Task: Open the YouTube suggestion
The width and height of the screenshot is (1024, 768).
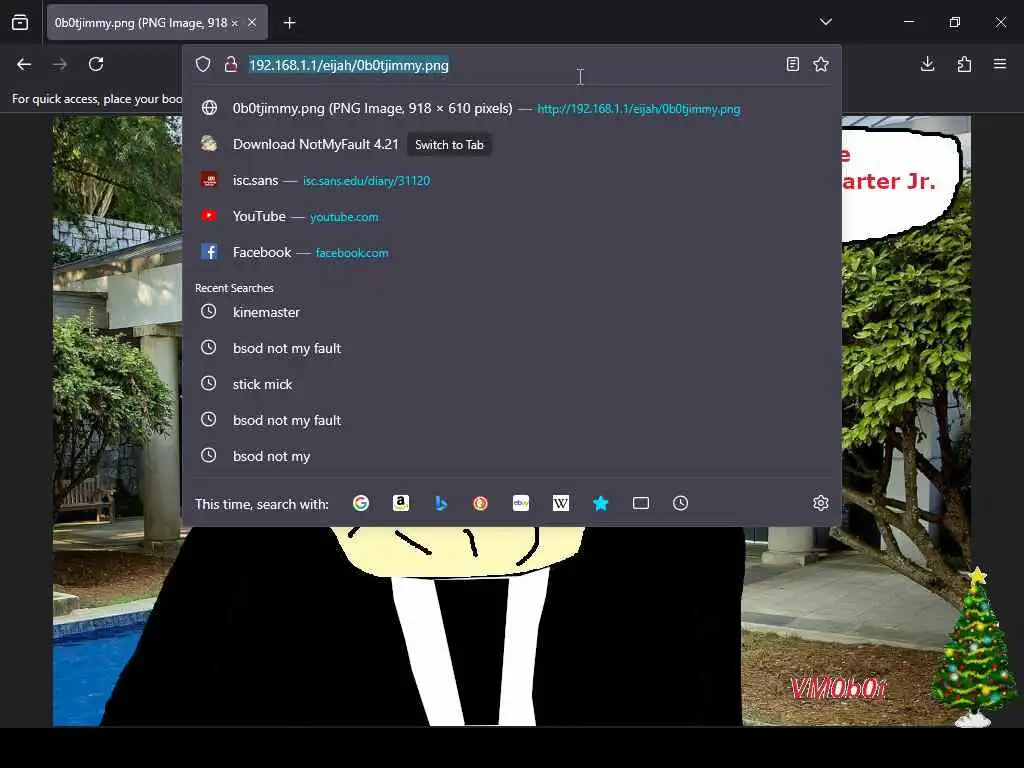Action: (511, 216)
